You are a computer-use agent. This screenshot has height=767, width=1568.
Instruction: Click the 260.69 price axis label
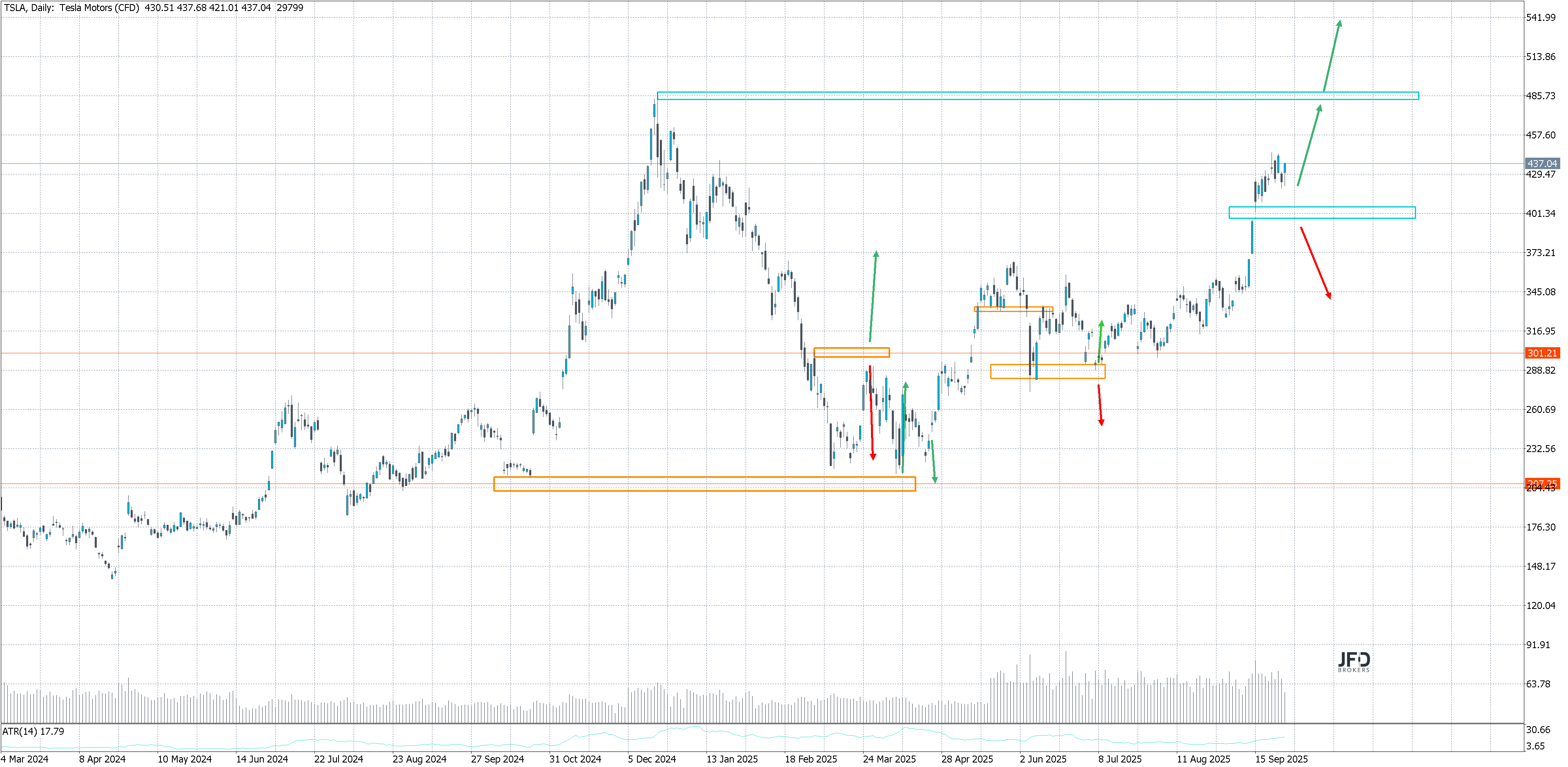pos(1541,410)
